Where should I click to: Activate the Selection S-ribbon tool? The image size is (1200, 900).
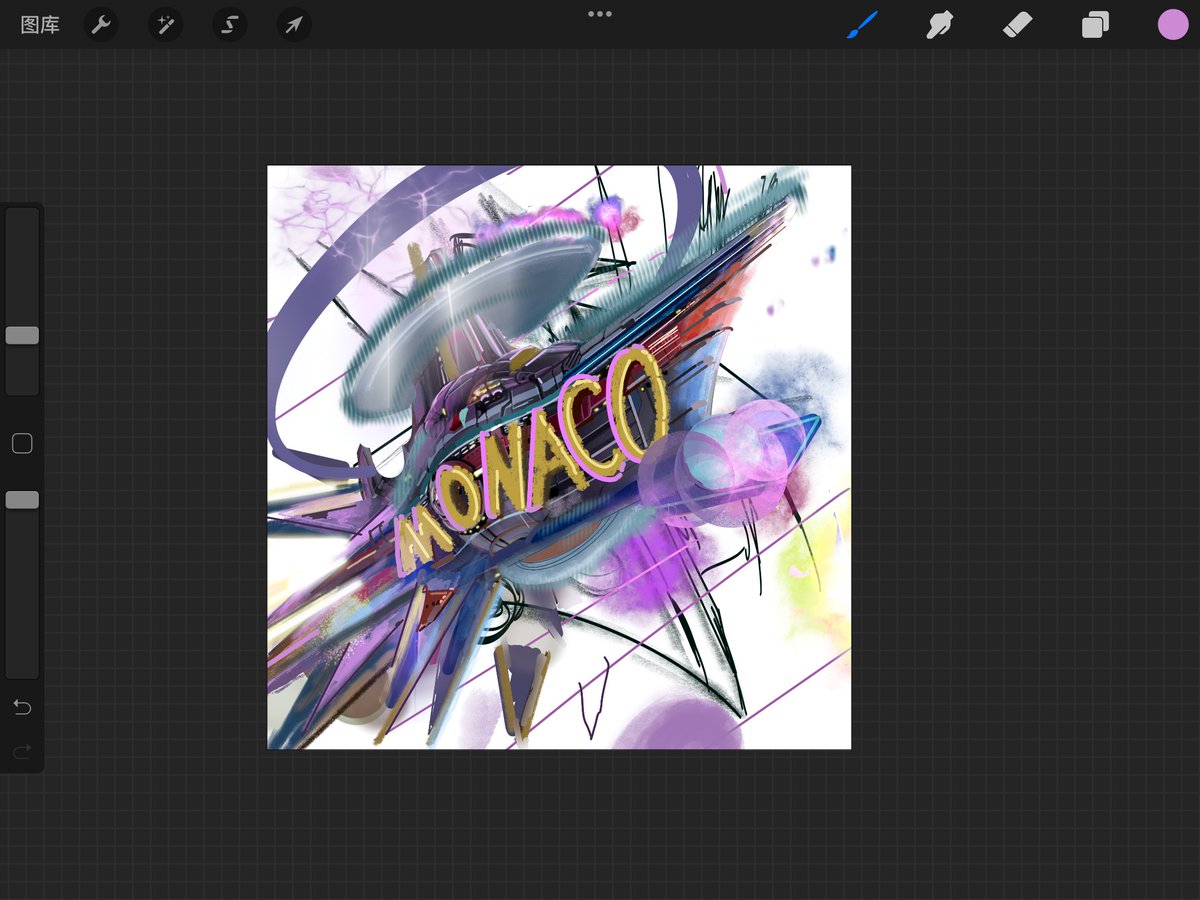pos(230,25)
